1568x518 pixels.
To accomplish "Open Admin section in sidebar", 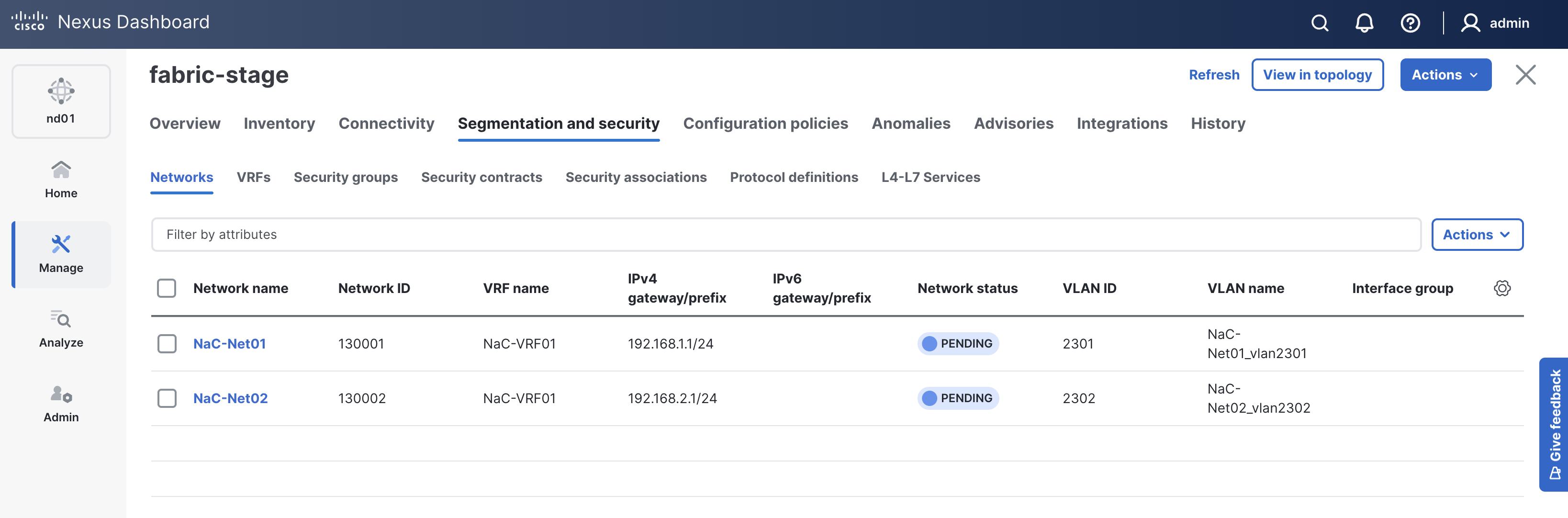I will tap(61, 404).
